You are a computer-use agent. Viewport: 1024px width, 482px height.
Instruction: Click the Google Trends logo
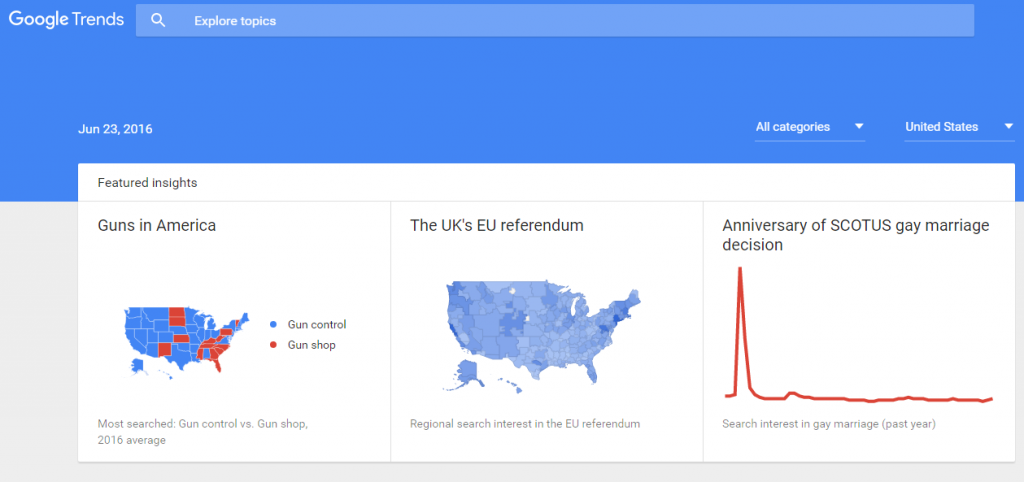(x=66, y=20)
